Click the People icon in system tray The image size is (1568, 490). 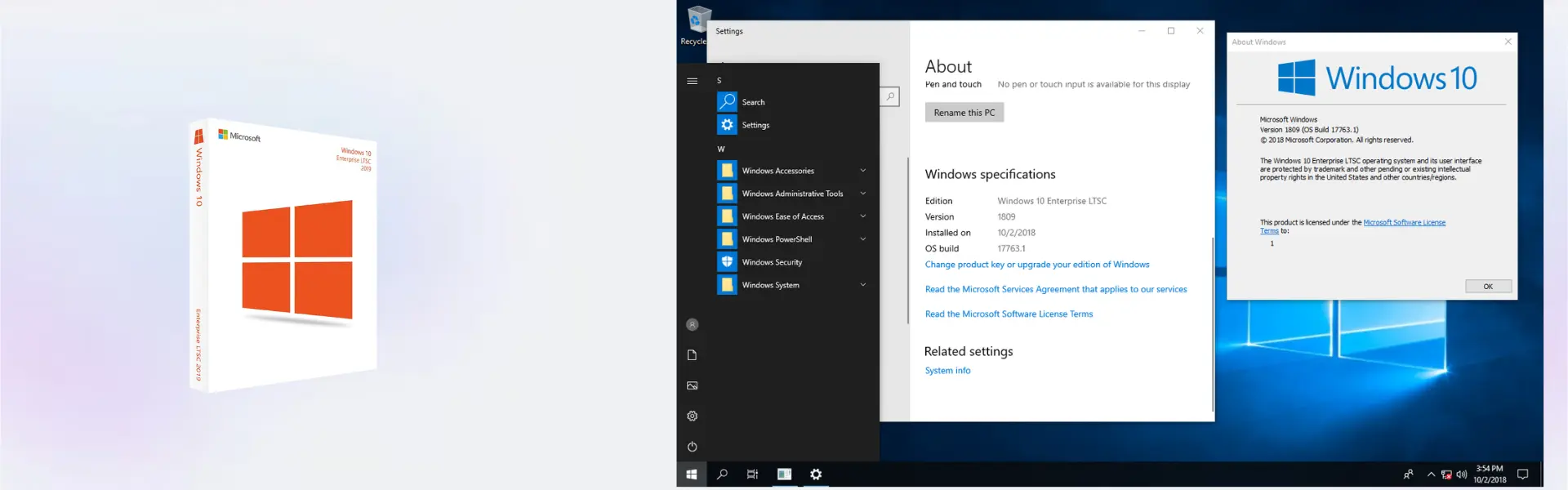pyautogui.click(x=1408, y=474)
